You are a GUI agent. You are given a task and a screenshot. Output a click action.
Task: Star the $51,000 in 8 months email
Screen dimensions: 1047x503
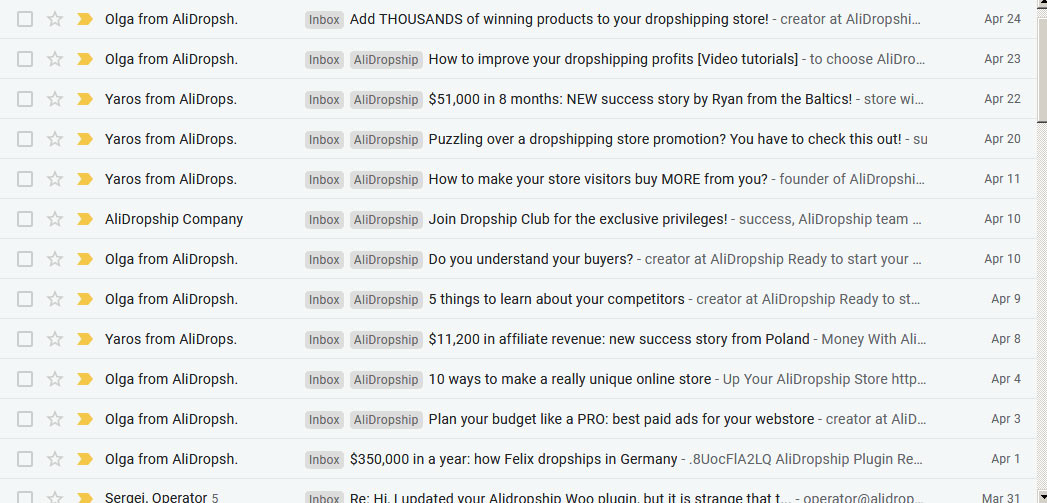pyautogui.click(x=55, y=100)
